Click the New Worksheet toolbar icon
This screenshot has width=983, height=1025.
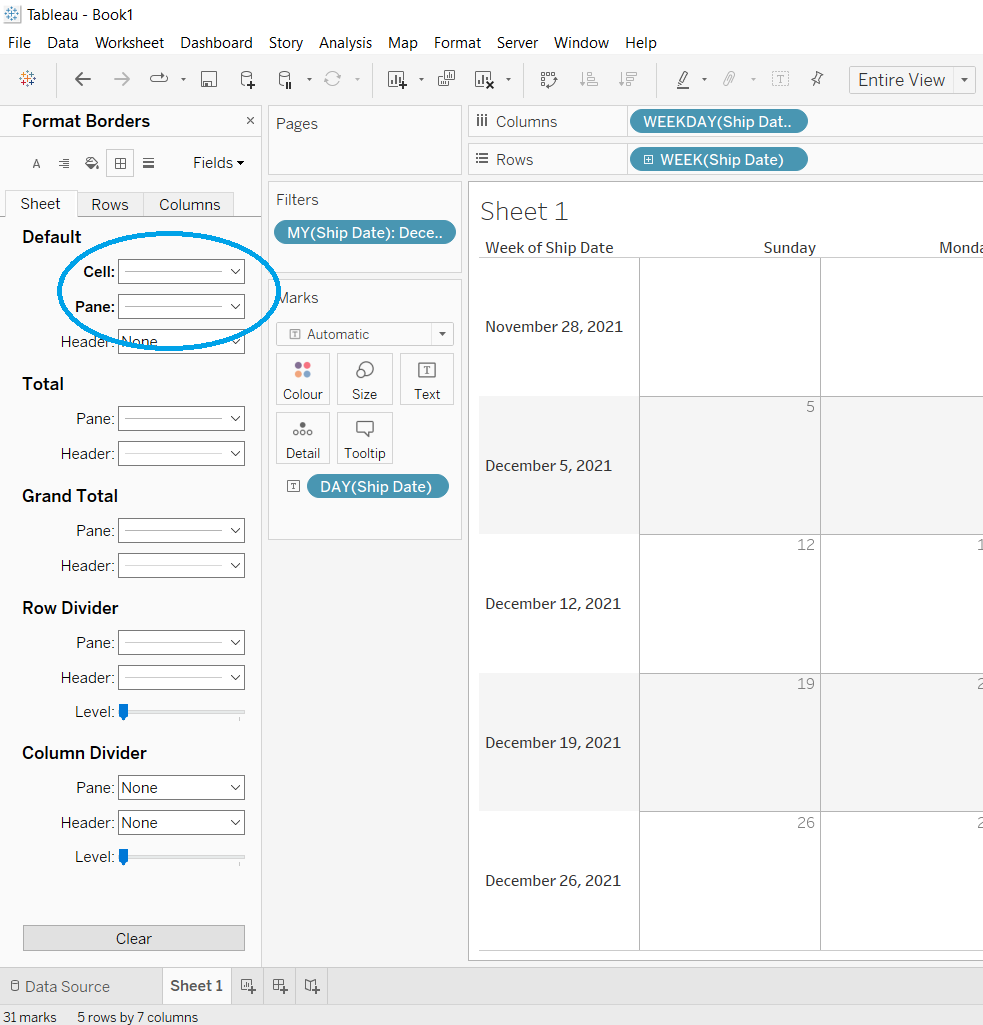(x=396, y=78)
